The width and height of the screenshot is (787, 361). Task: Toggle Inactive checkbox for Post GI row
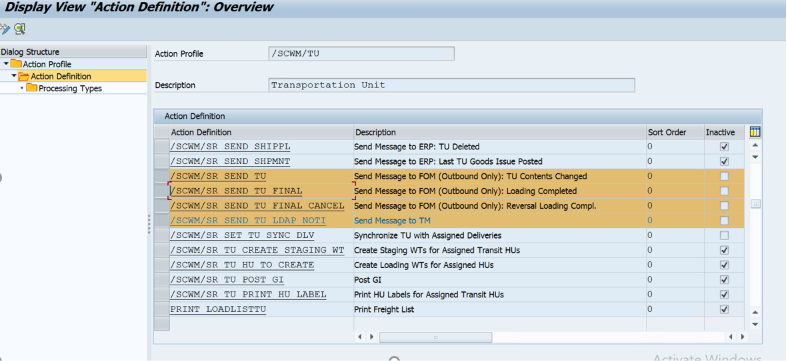coord(724,280)
